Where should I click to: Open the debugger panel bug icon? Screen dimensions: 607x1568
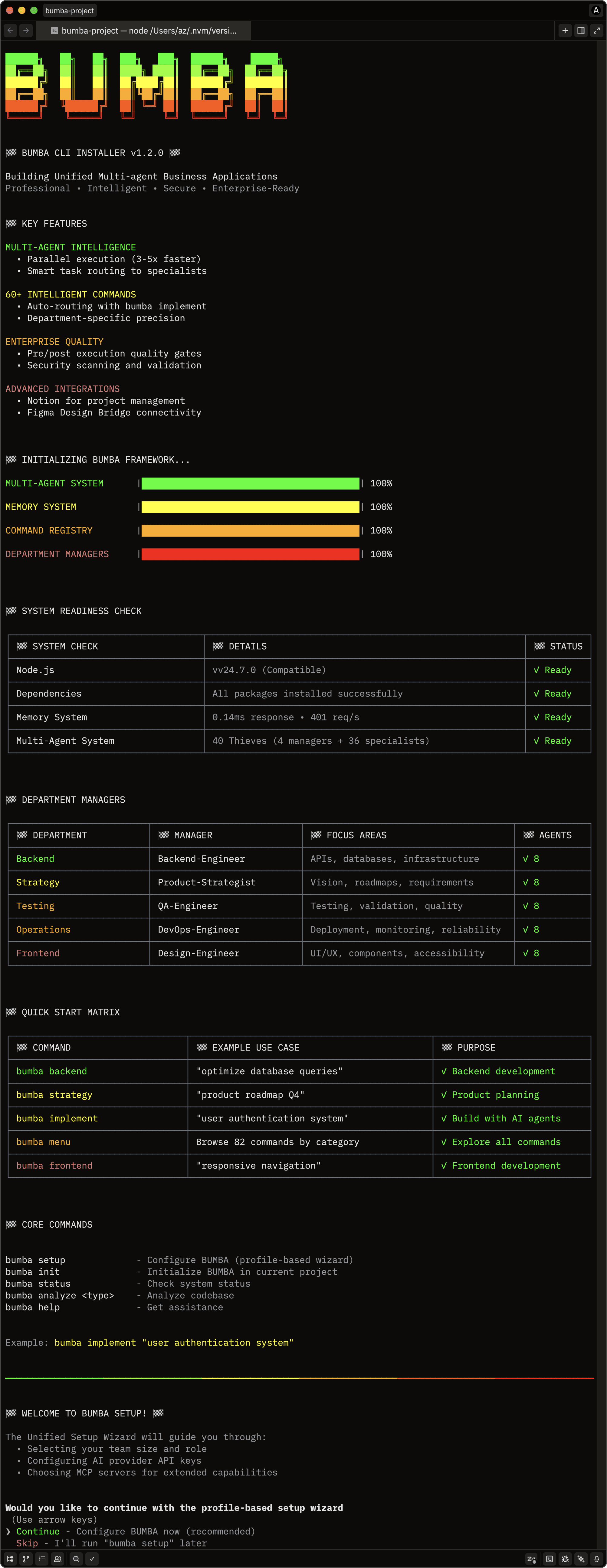click(565, 1559)
